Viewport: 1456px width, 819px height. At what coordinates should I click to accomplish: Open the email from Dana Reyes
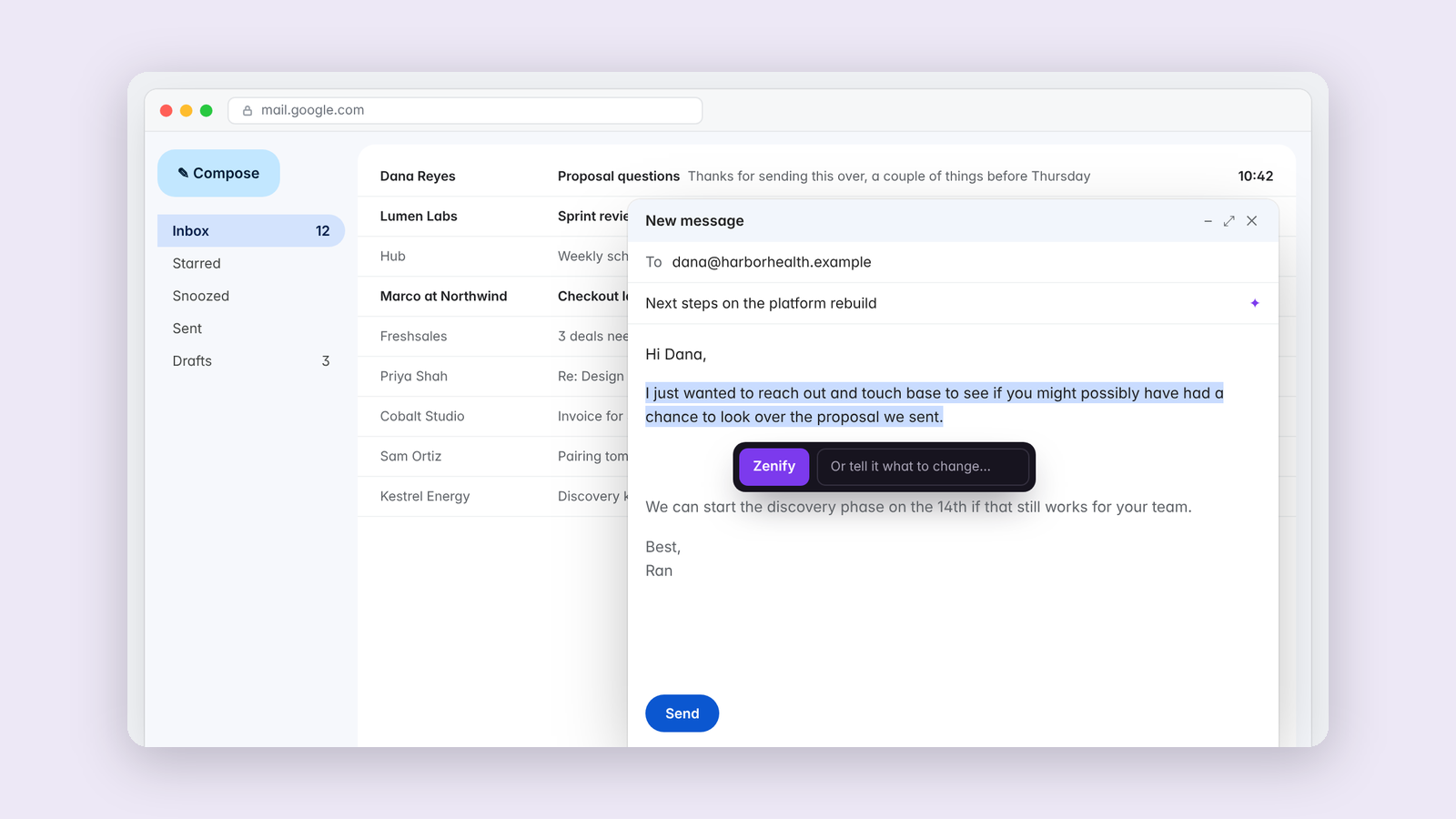tap(826, 176)
